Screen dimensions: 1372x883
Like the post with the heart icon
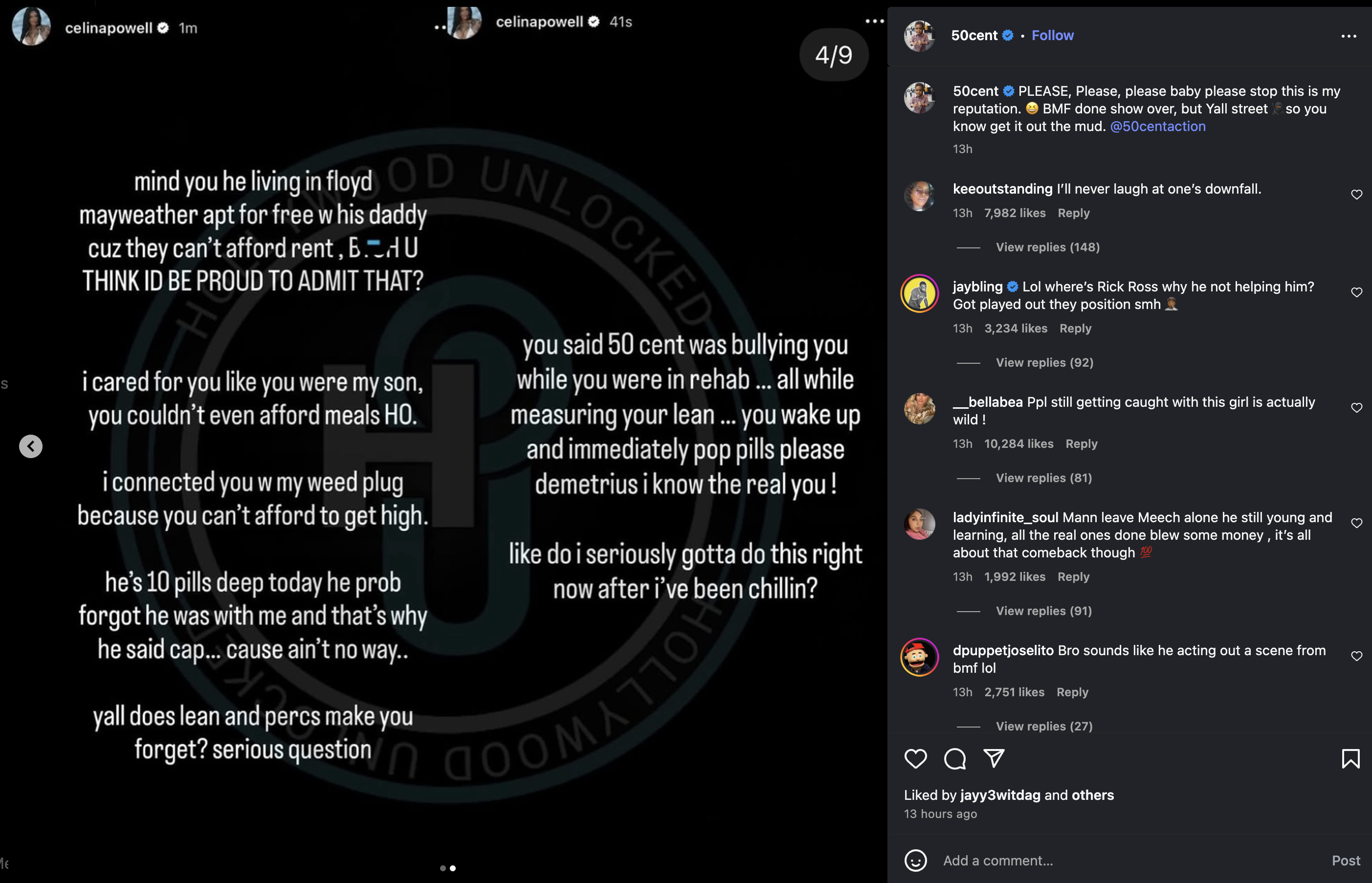point(915,759)
